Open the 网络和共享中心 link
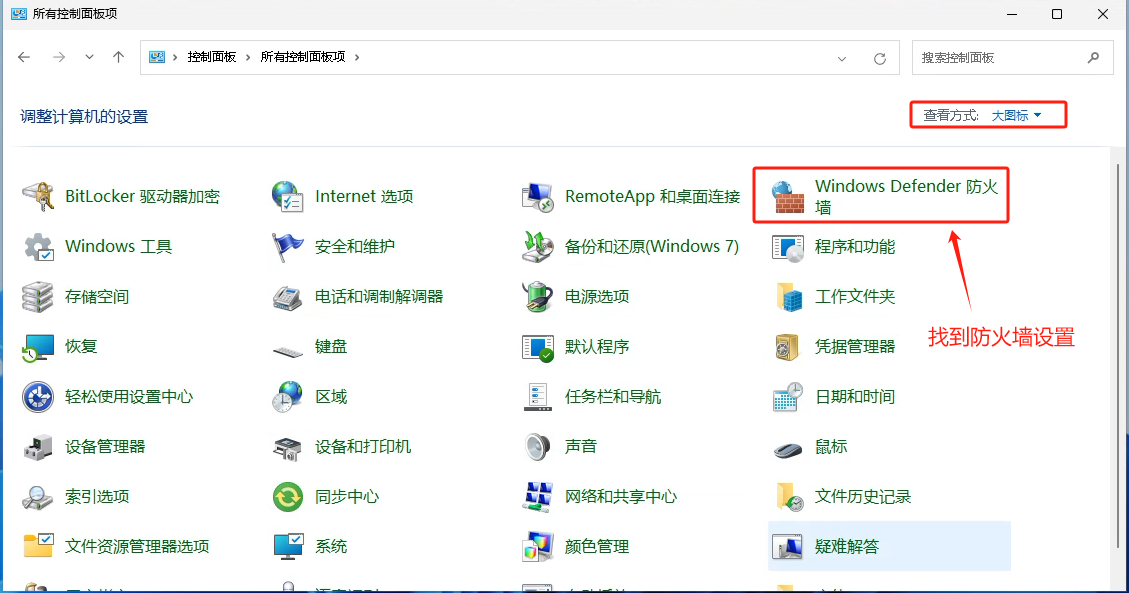The width and height of the screenshot is (1129, 593). coord(620,497)
